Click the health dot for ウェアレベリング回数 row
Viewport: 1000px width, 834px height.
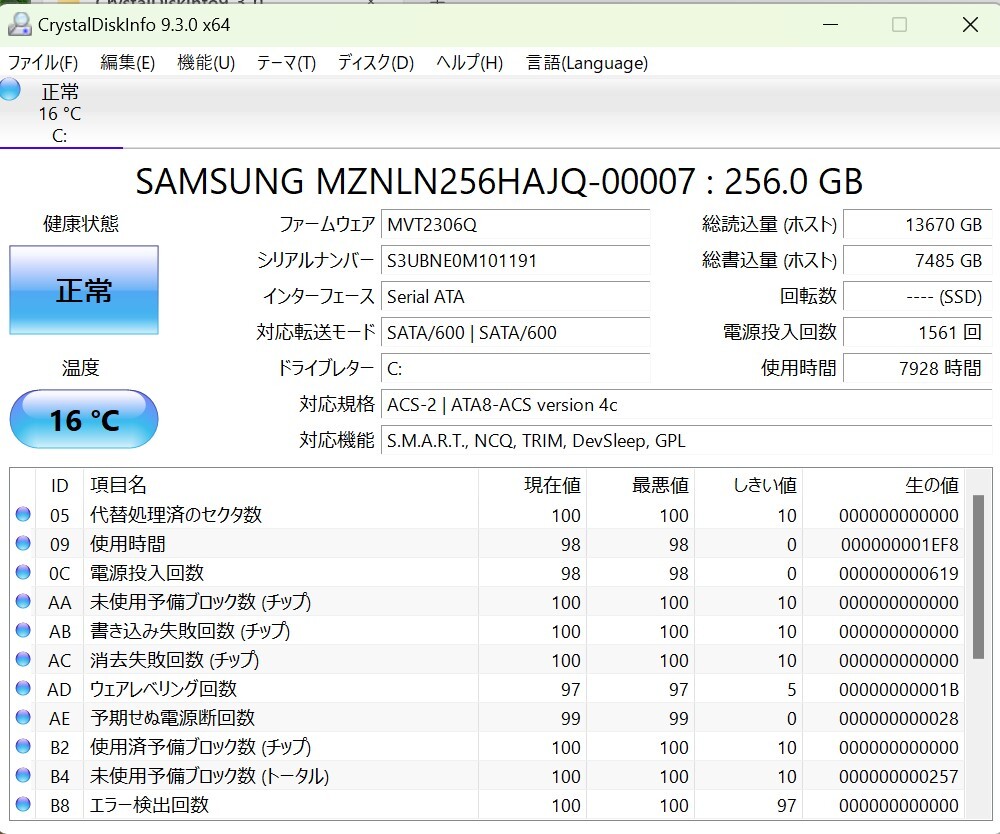point(24,689)
